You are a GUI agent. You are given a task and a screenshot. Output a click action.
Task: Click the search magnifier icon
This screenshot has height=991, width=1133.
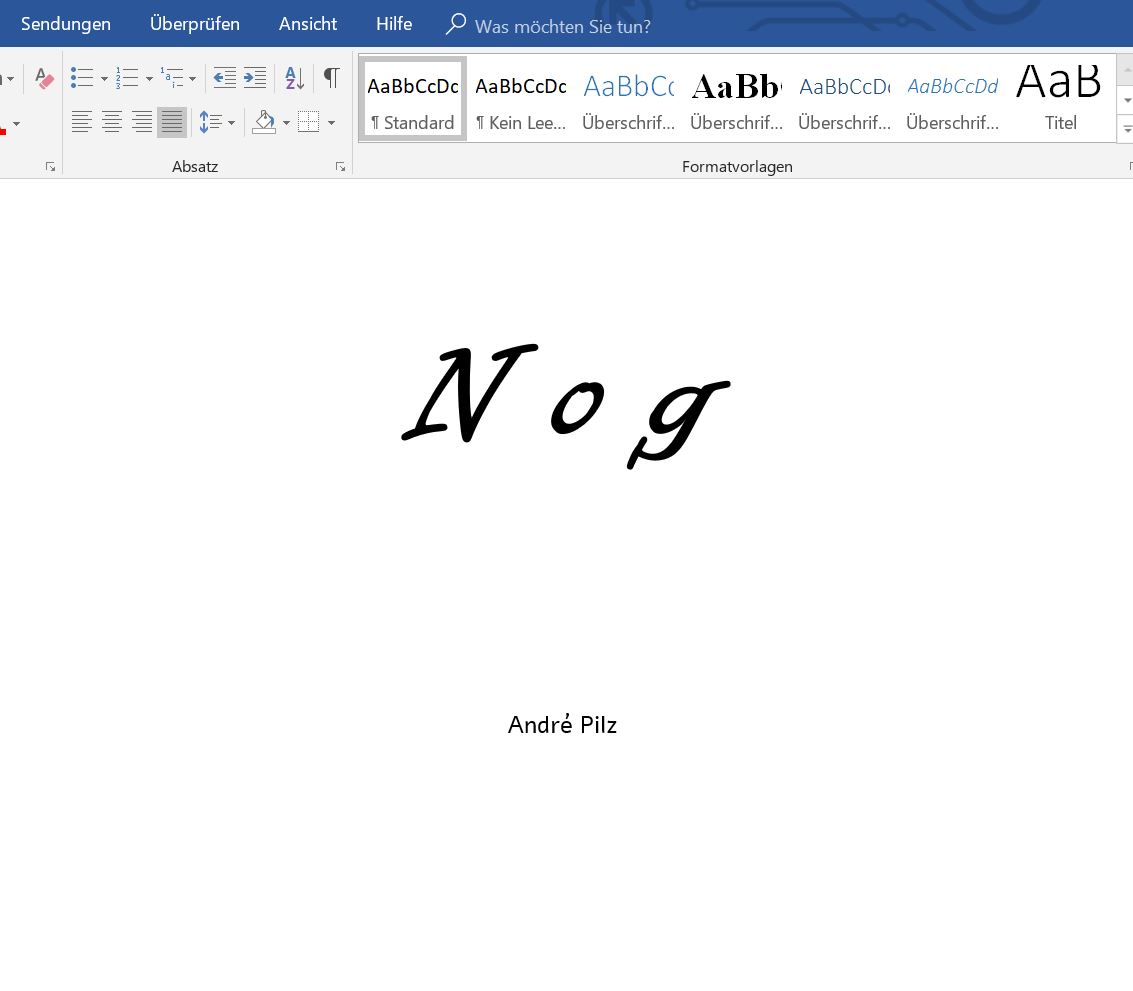455,25
